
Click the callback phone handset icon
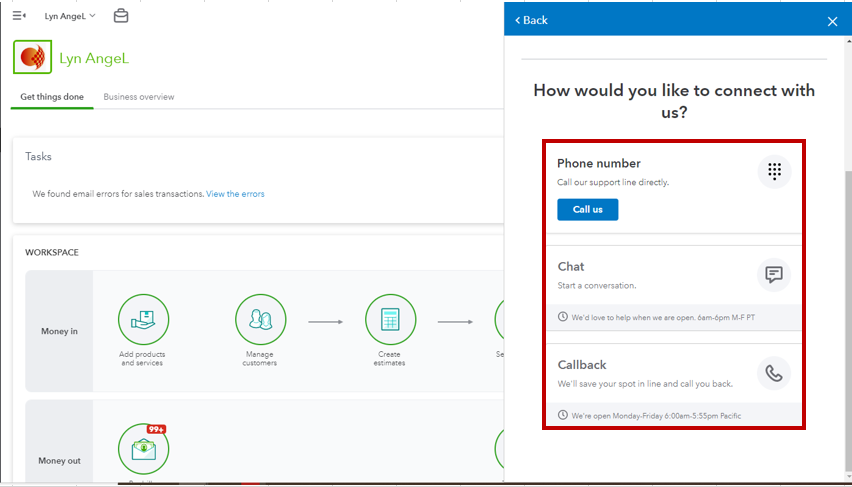(x=774, y=374)
